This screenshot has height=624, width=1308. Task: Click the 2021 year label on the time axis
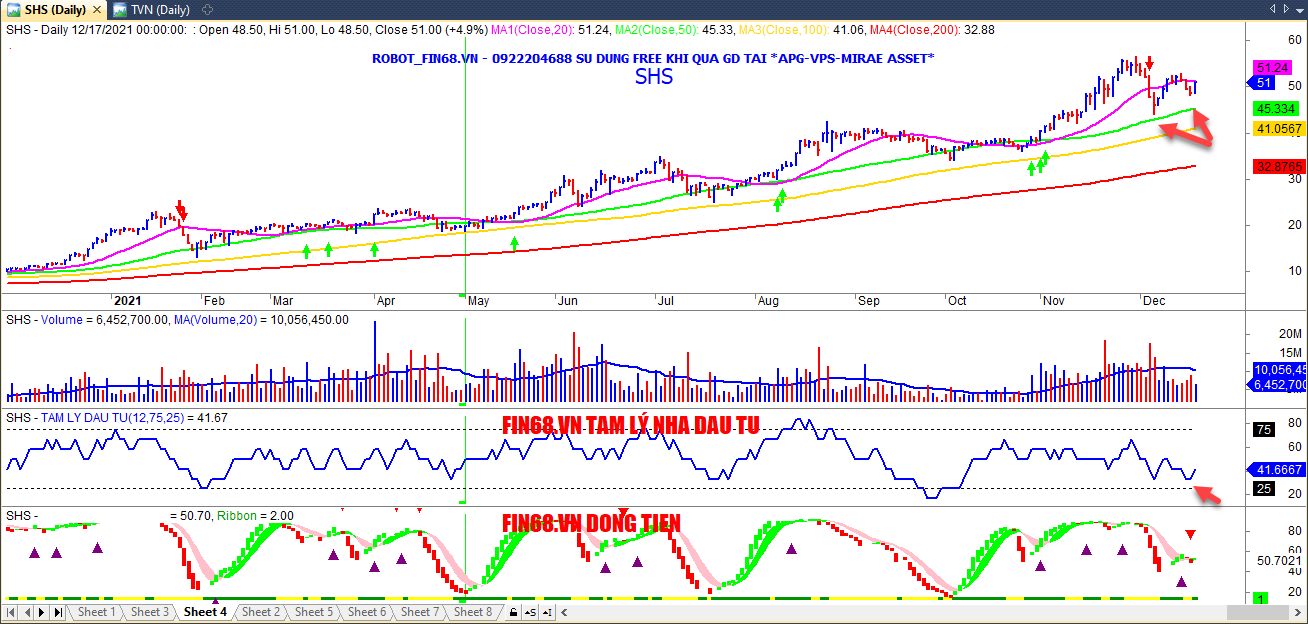point(127,300)
